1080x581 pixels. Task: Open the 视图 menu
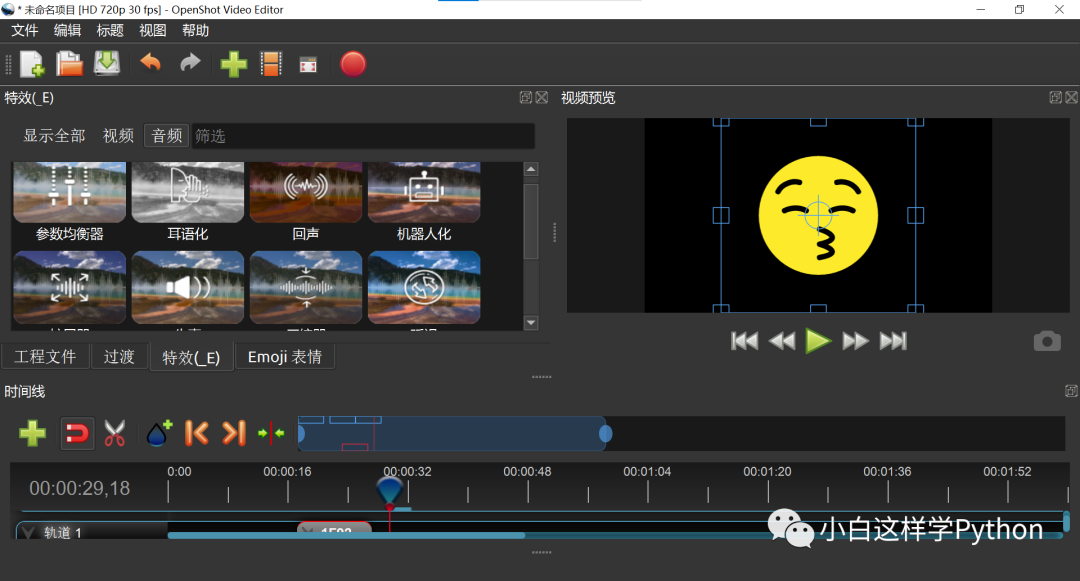pos(153,30)
